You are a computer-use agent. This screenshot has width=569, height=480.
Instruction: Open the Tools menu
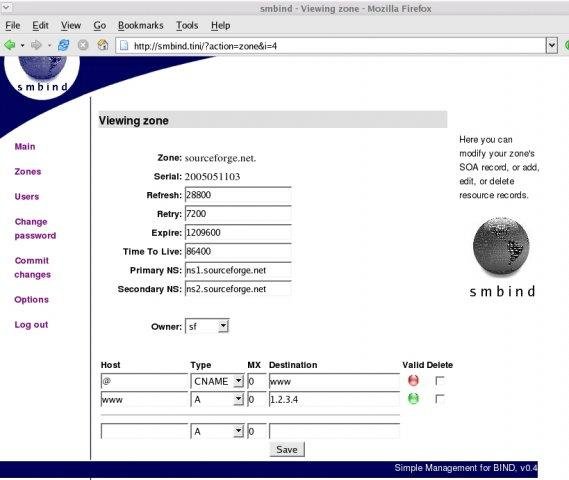187,25
